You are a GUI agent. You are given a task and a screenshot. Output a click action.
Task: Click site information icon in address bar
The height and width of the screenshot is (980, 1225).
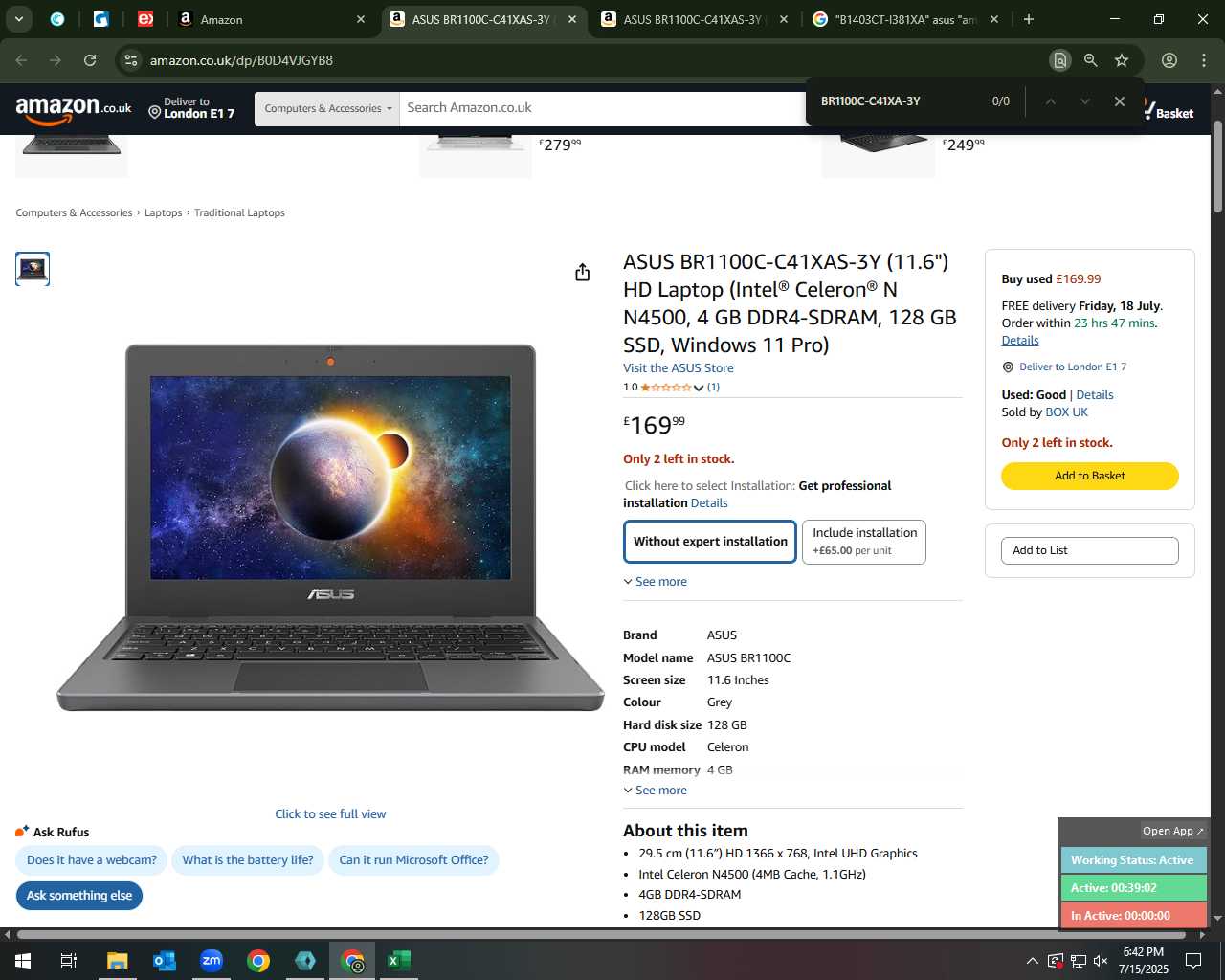[x=131, y=60]
